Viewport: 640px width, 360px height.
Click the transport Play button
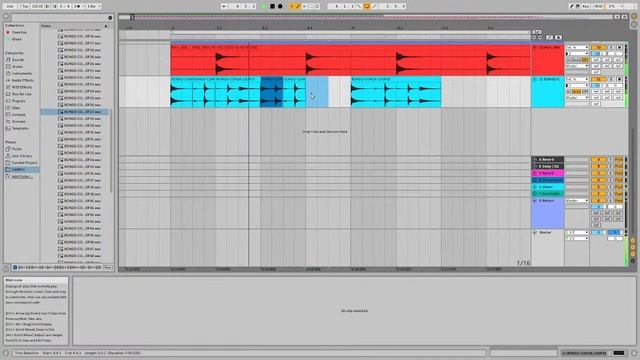click(x=264, y=6)
